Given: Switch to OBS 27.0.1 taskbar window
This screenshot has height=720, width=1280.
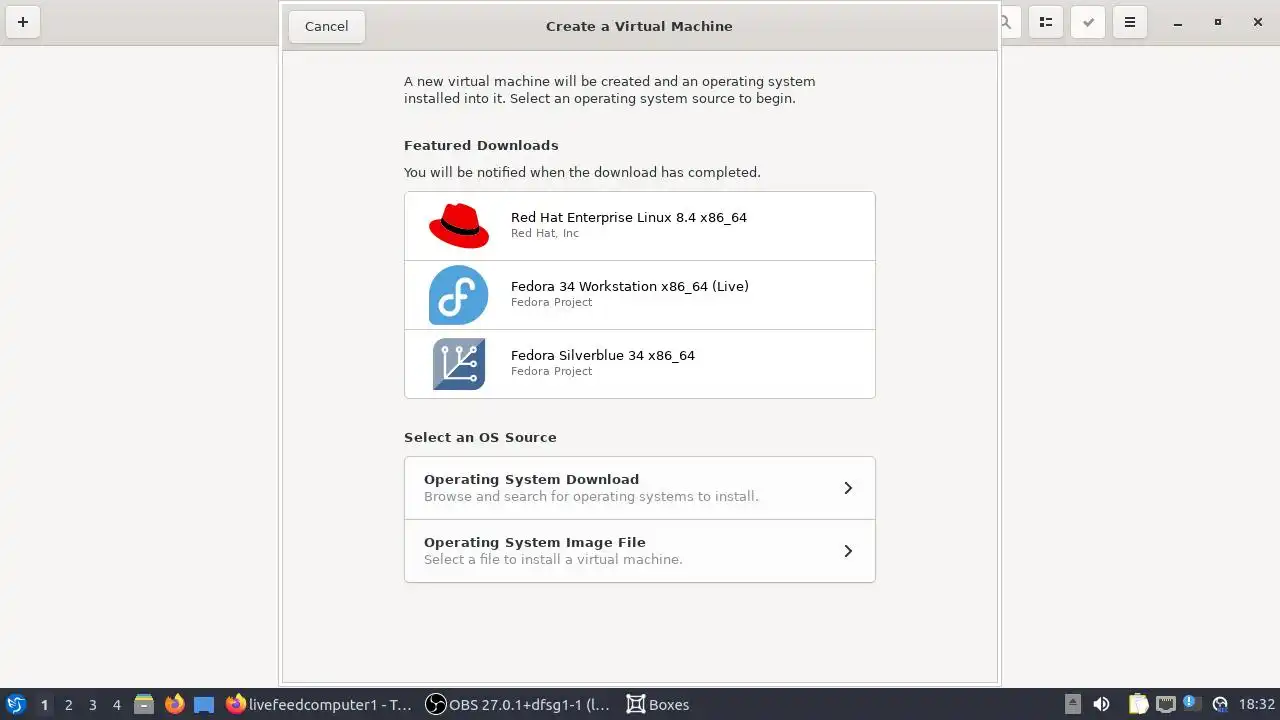Looking at the screenshot, I should click(518, 704).
